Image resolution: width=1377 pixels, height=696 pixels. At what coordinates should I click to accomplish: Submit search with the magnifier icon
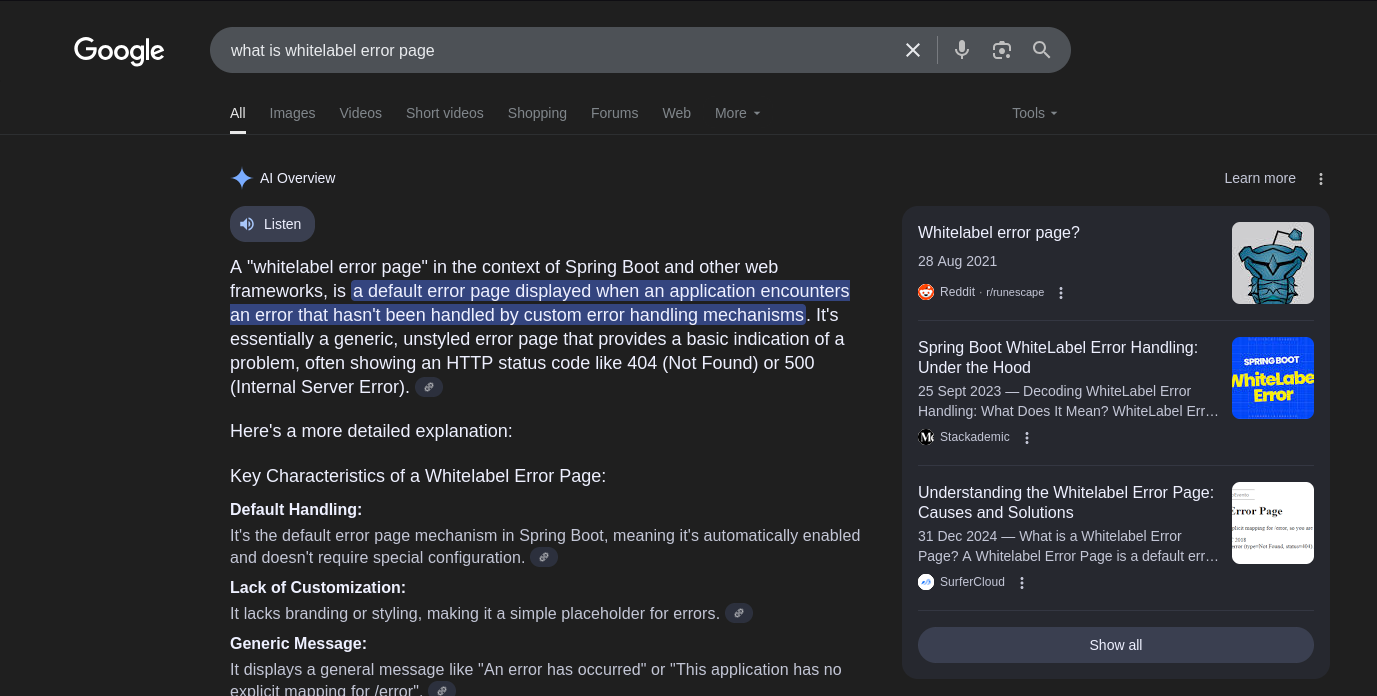click(1042, 50)
